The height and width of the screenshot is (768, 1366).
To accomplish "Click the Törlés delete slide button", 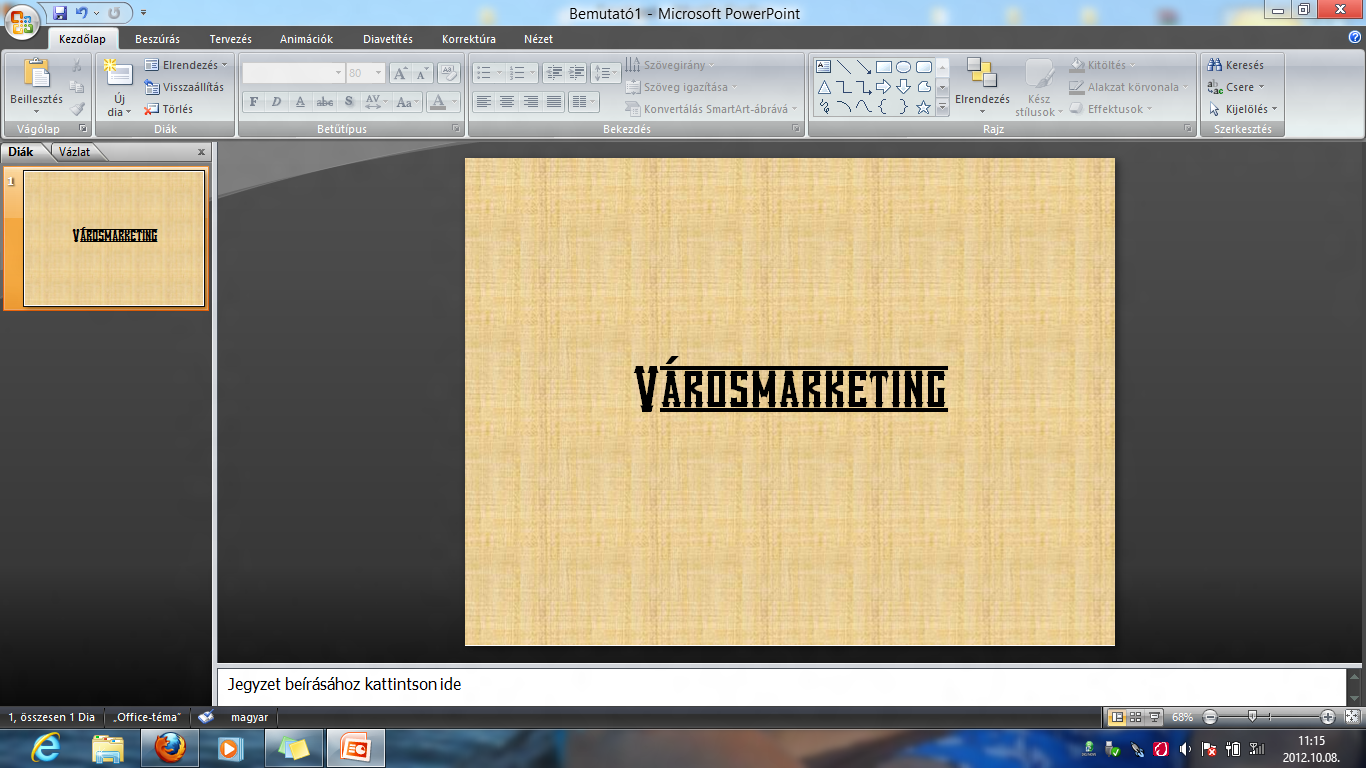I will (x=169, y=109).
